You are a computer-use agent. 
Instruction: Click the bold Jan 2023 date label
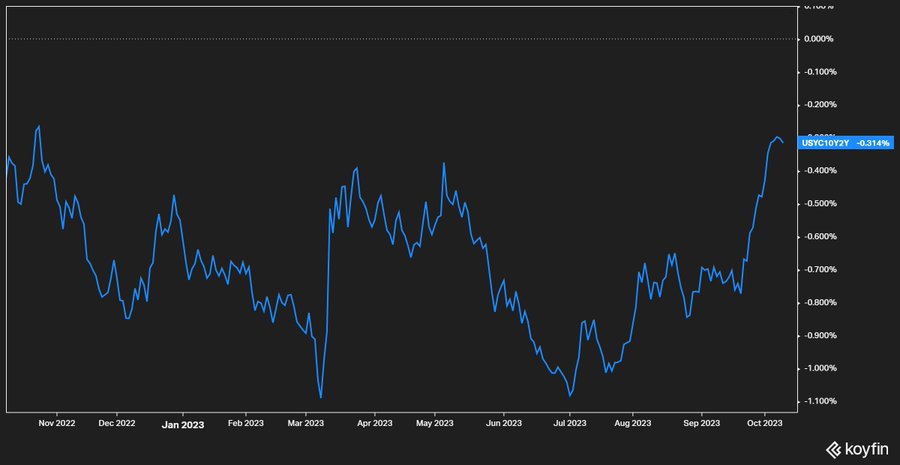[183, 425]
